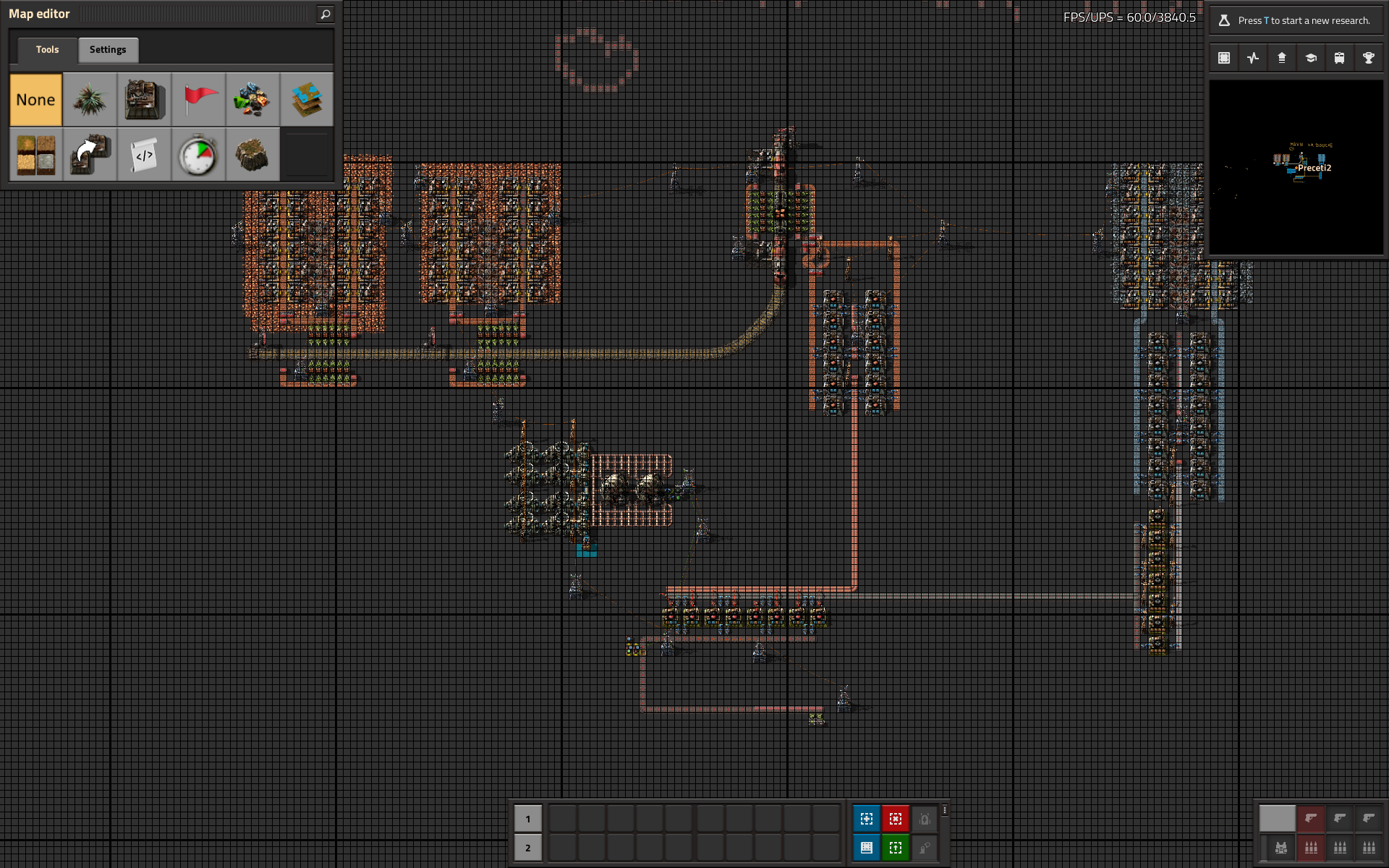Select the terrain tiles tool

(35, 154)
